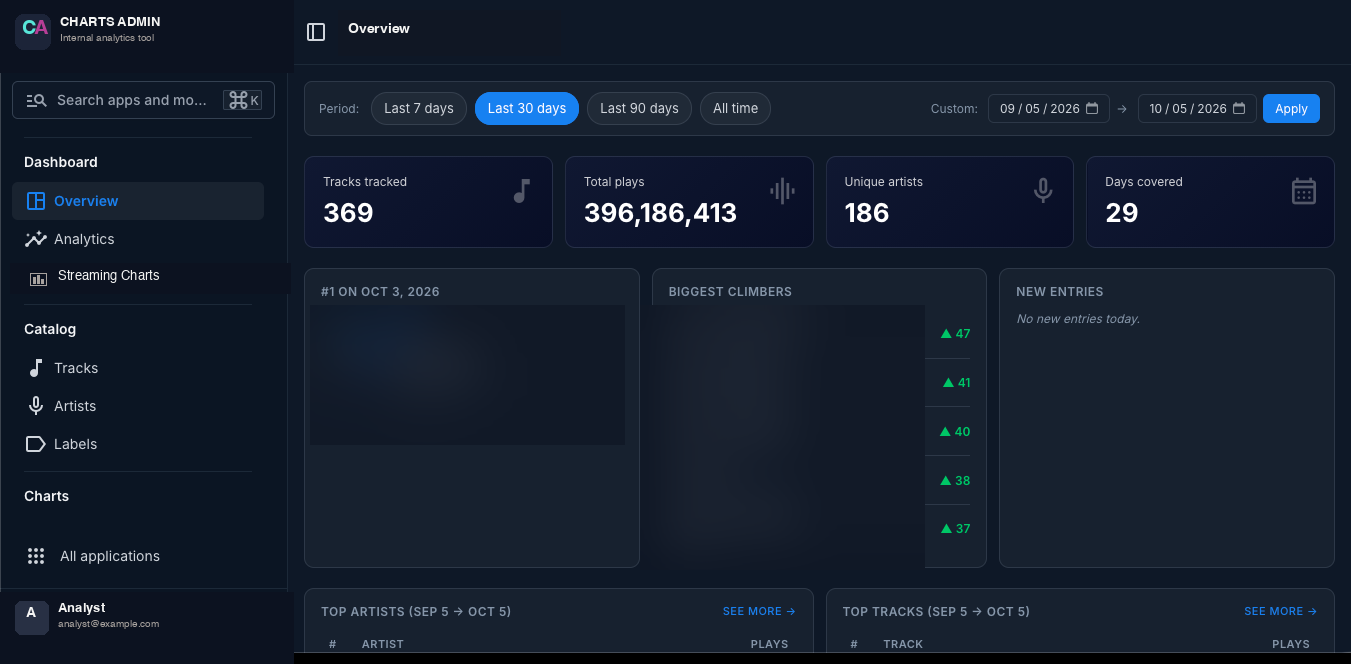This screenshot has width=1351, height=664.
Task: Go to Tracks in the Catalog
Action: pos(138,368)
